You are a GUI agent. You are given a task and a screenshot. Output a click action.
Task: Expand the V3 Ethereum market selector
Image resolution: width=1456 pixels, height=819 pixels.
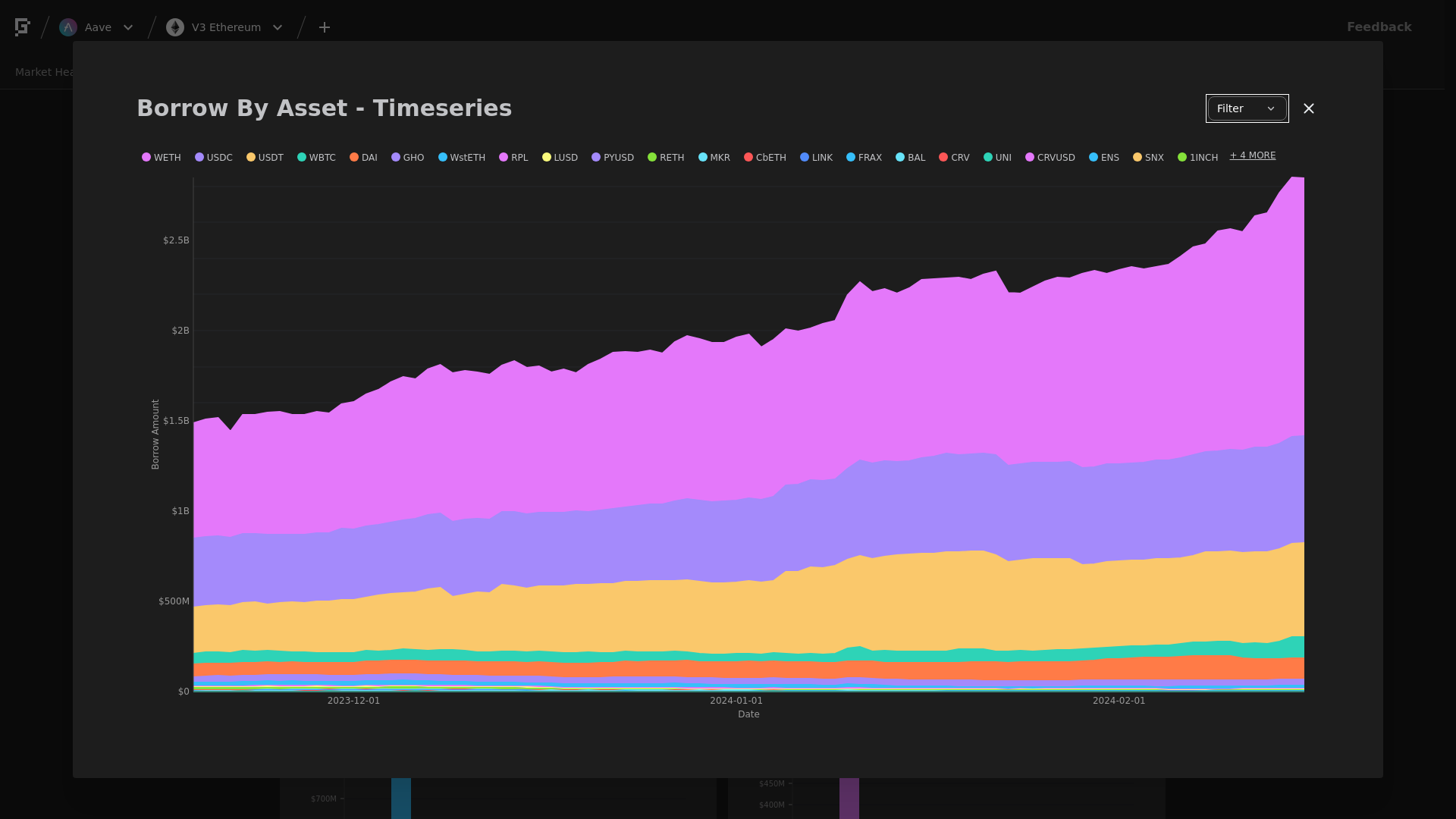pos(278,27)
